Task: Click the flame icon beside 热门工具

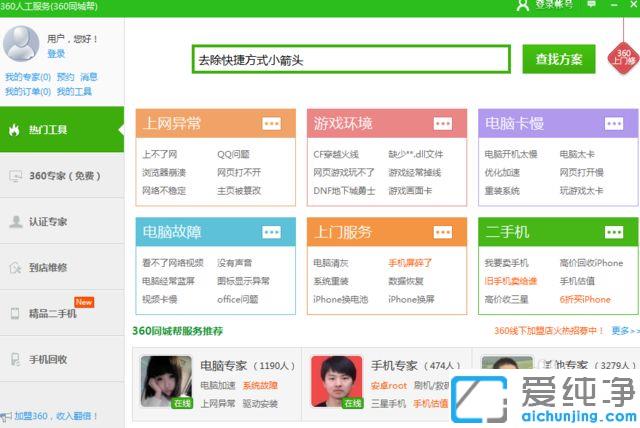Action: [x=14, y=130]
